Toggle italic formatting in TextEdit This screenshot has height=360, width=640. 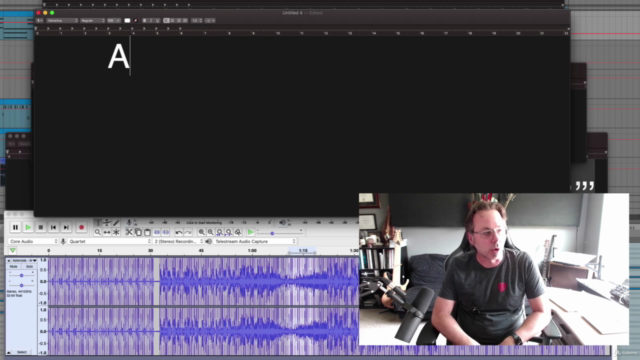coord(151,20)
